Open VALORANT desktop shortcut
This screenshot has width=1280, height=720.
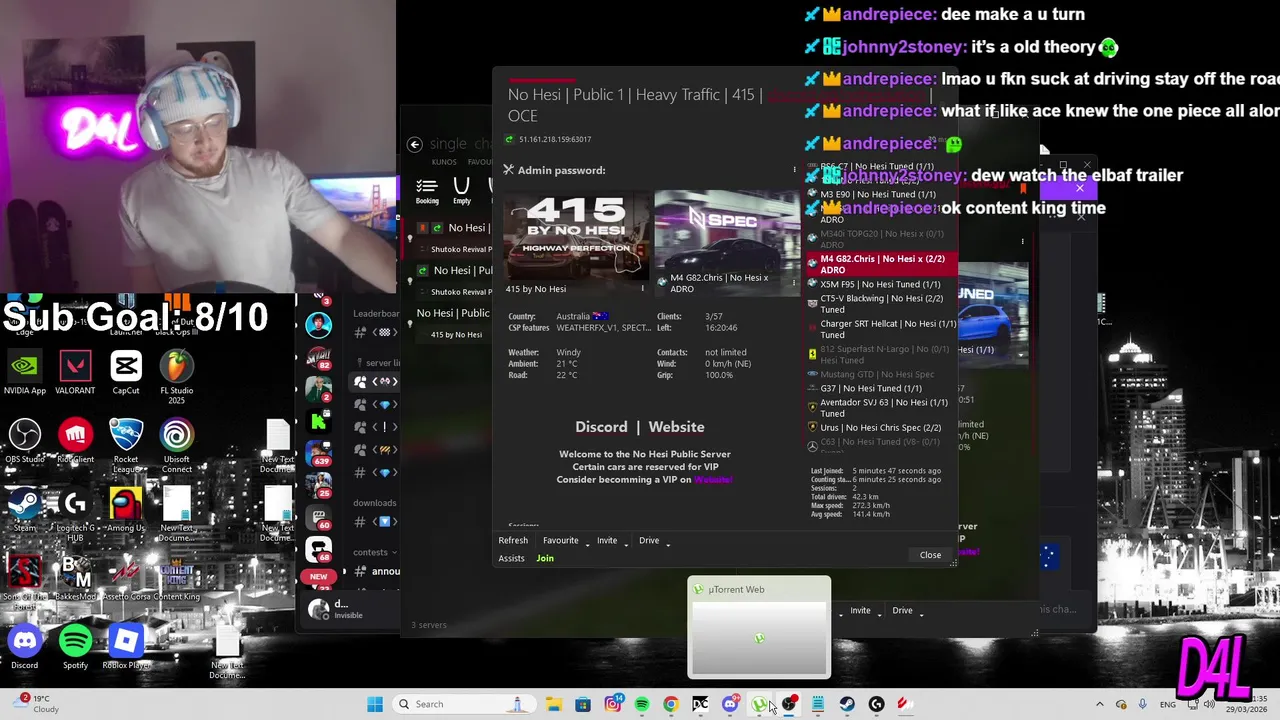(75, 373)
